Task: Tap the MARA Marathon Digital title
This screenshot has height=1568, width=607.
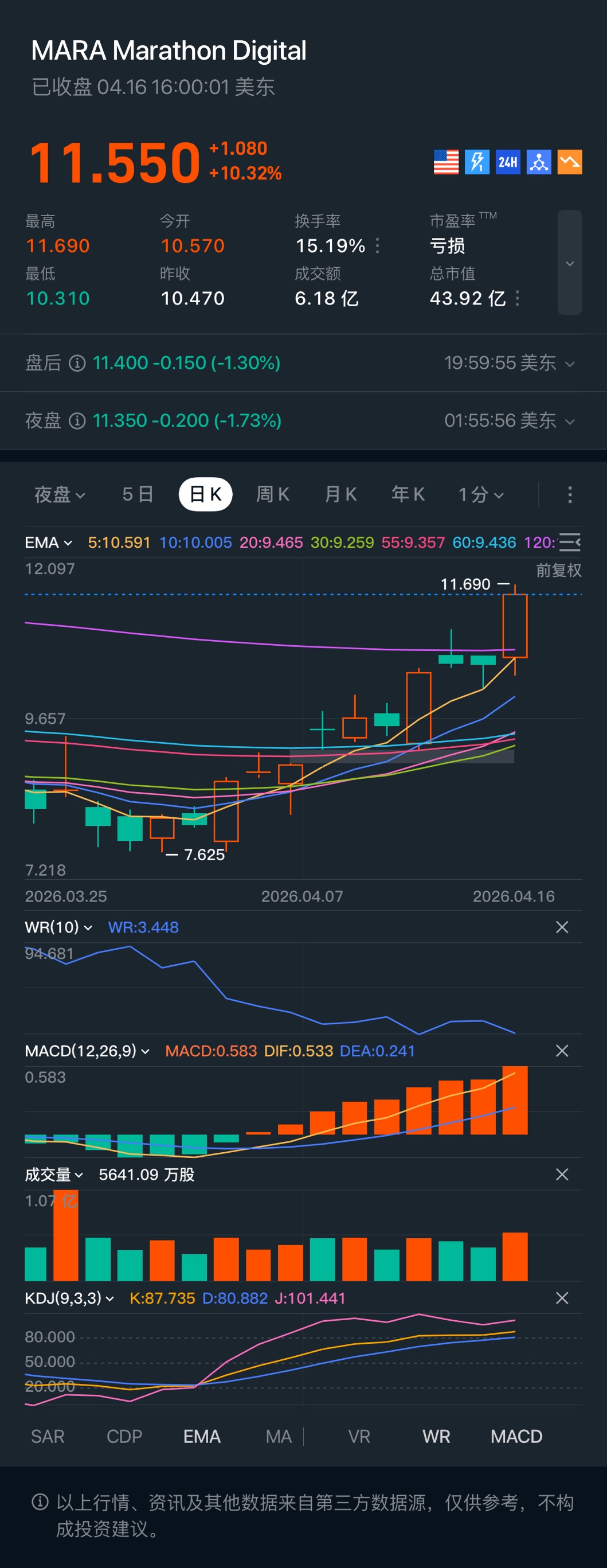Action: coord(169,50)
